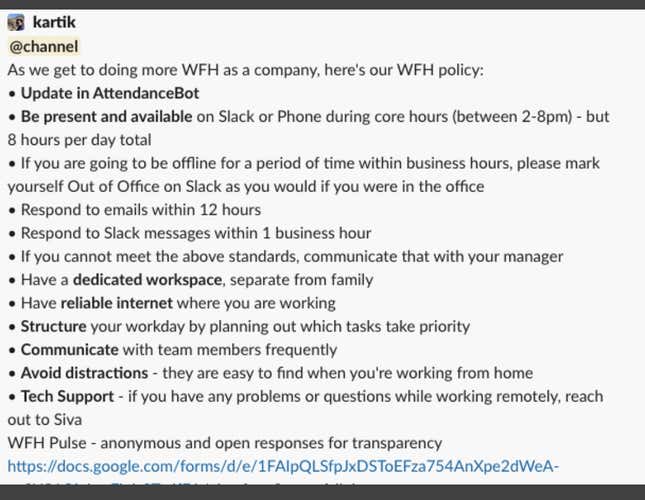
Task: Click the 'reliable internet' bold phrase
Action: pyautogui.click(x=116, y=303)
